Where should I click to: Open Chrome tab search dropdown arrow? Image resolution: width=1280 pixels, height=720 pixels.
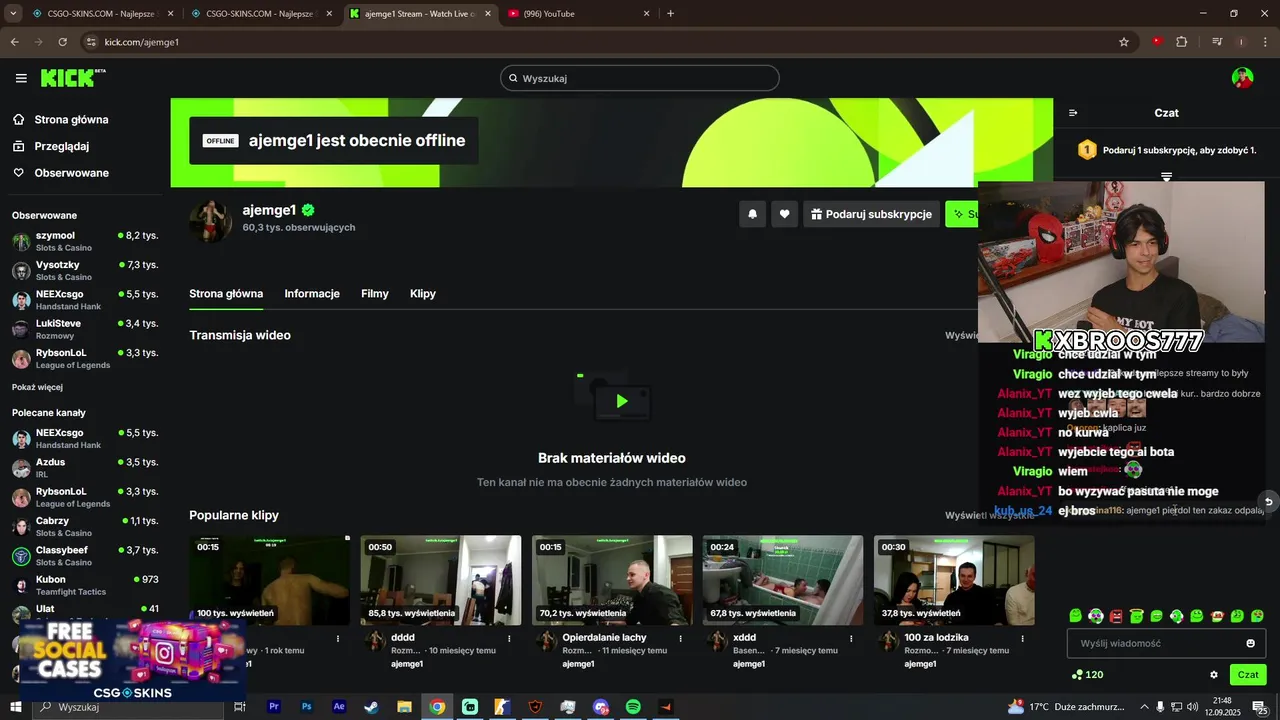(x=13, y=13)
